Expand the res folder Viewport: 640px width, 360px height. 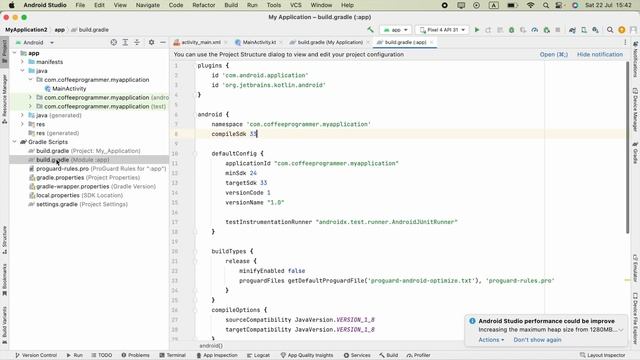pos(22,124)
